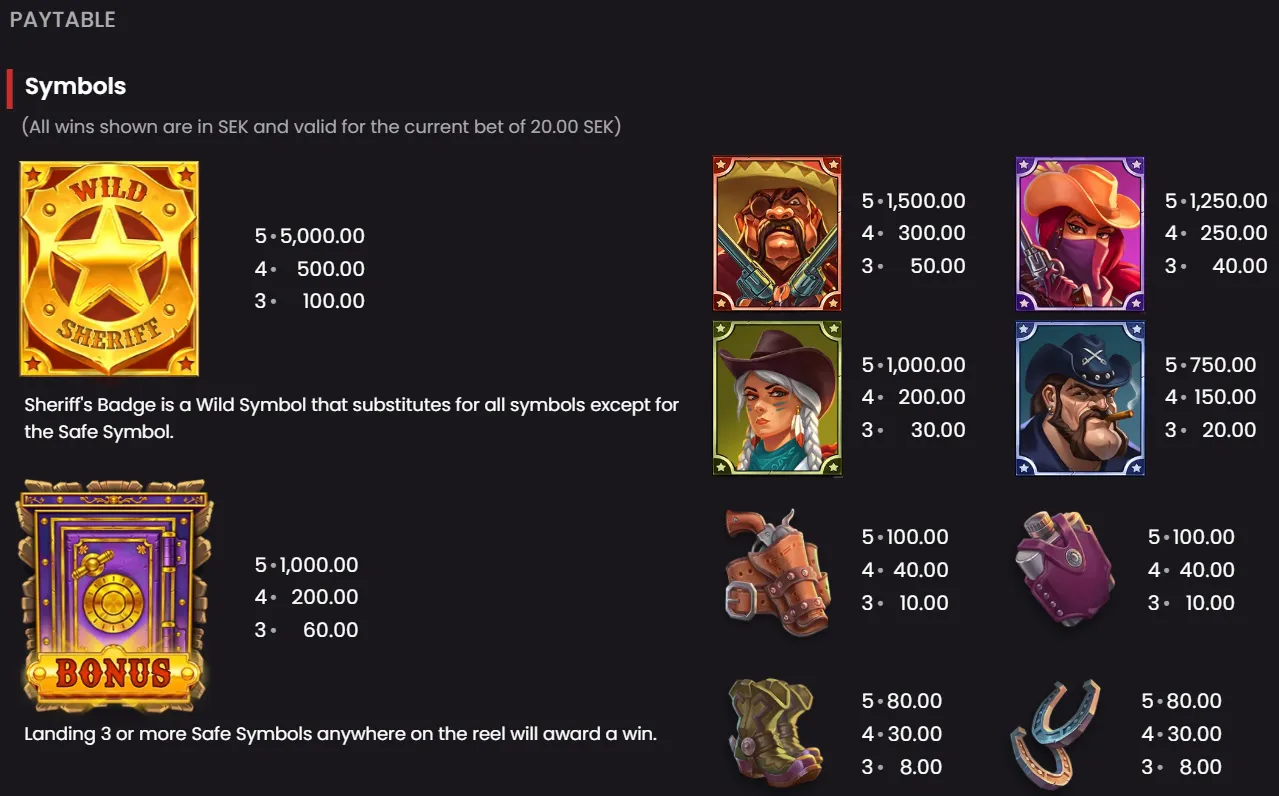Click the PAYTABLE heading
Viewport: 1279px width, 796px height.
coord(62,19)
